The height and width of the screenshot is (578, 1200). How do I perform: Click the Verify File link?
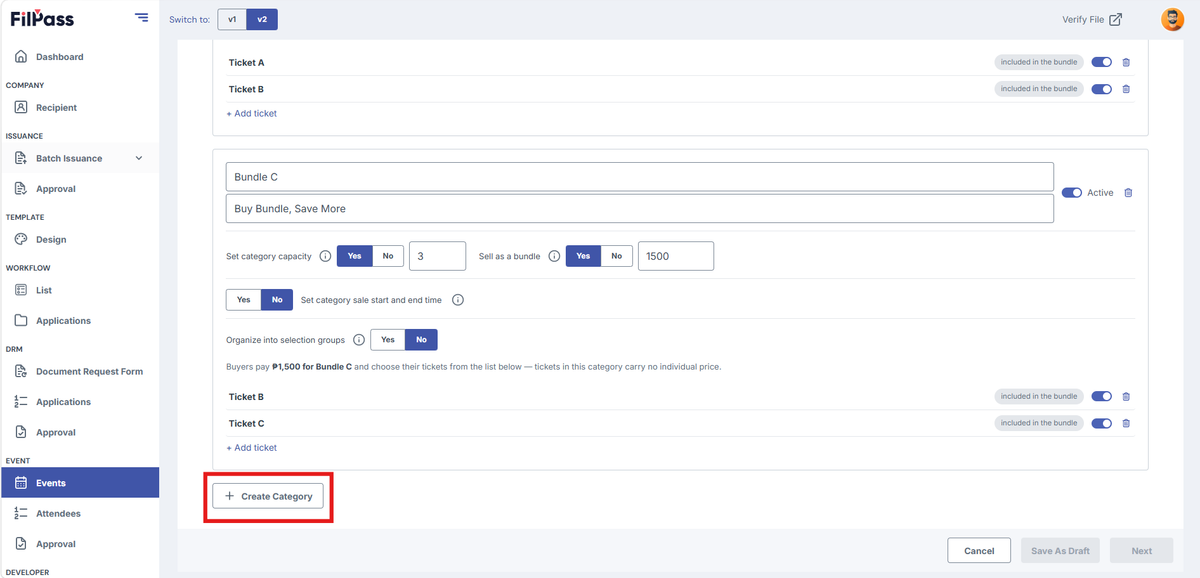[x=1092, y=19]
